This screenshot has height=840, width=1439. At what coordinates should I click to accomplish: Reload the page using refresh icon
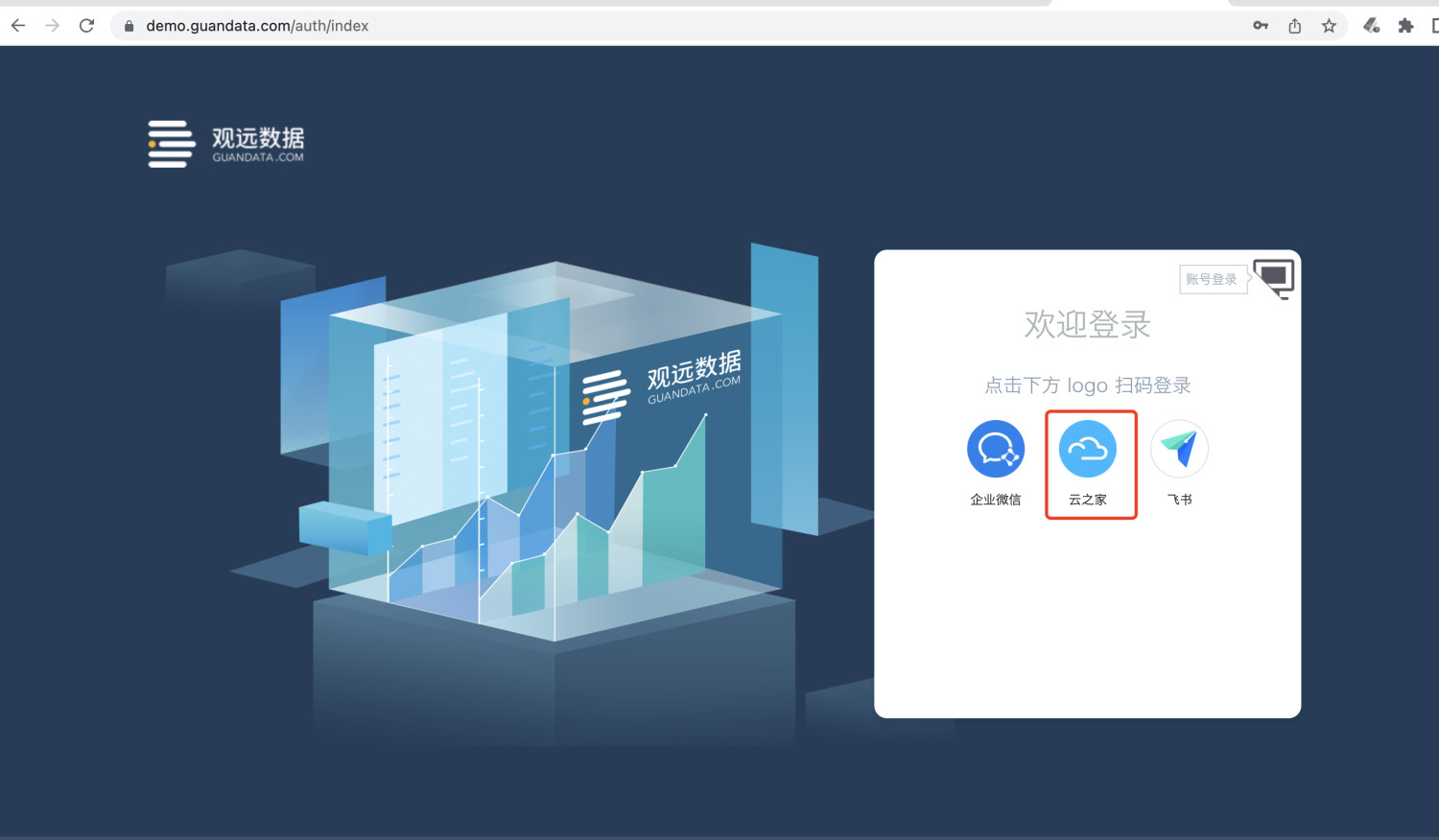click(x=86, y=26)
